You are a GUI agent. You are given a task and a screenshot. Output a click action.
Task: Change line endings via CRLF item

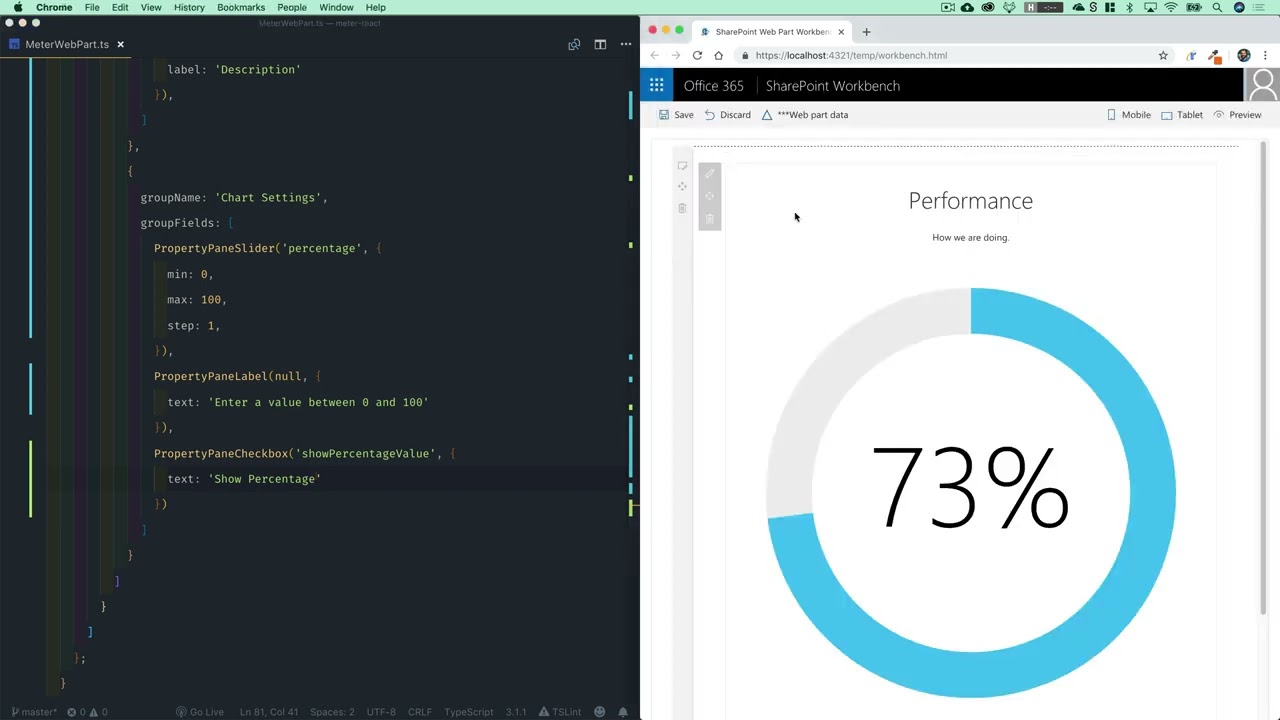(x=420, y=712)
